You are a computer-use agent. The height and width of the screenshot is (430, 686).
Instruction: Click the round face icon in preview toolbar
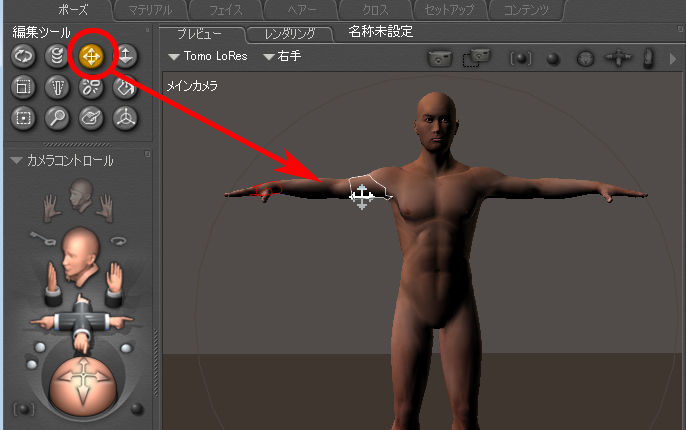pyautogui.click(x=585, y=59)
